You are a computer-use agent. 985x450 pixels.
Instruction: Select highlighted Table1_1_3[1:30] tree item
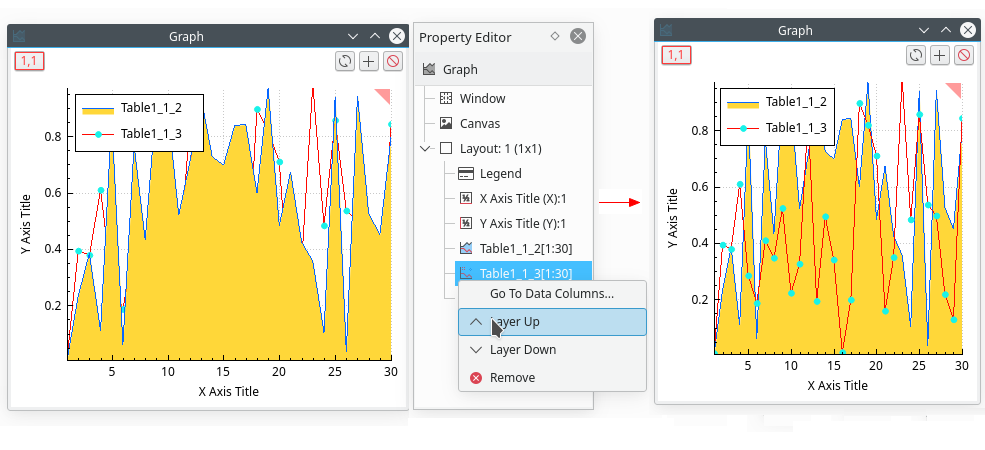[523, 273]
